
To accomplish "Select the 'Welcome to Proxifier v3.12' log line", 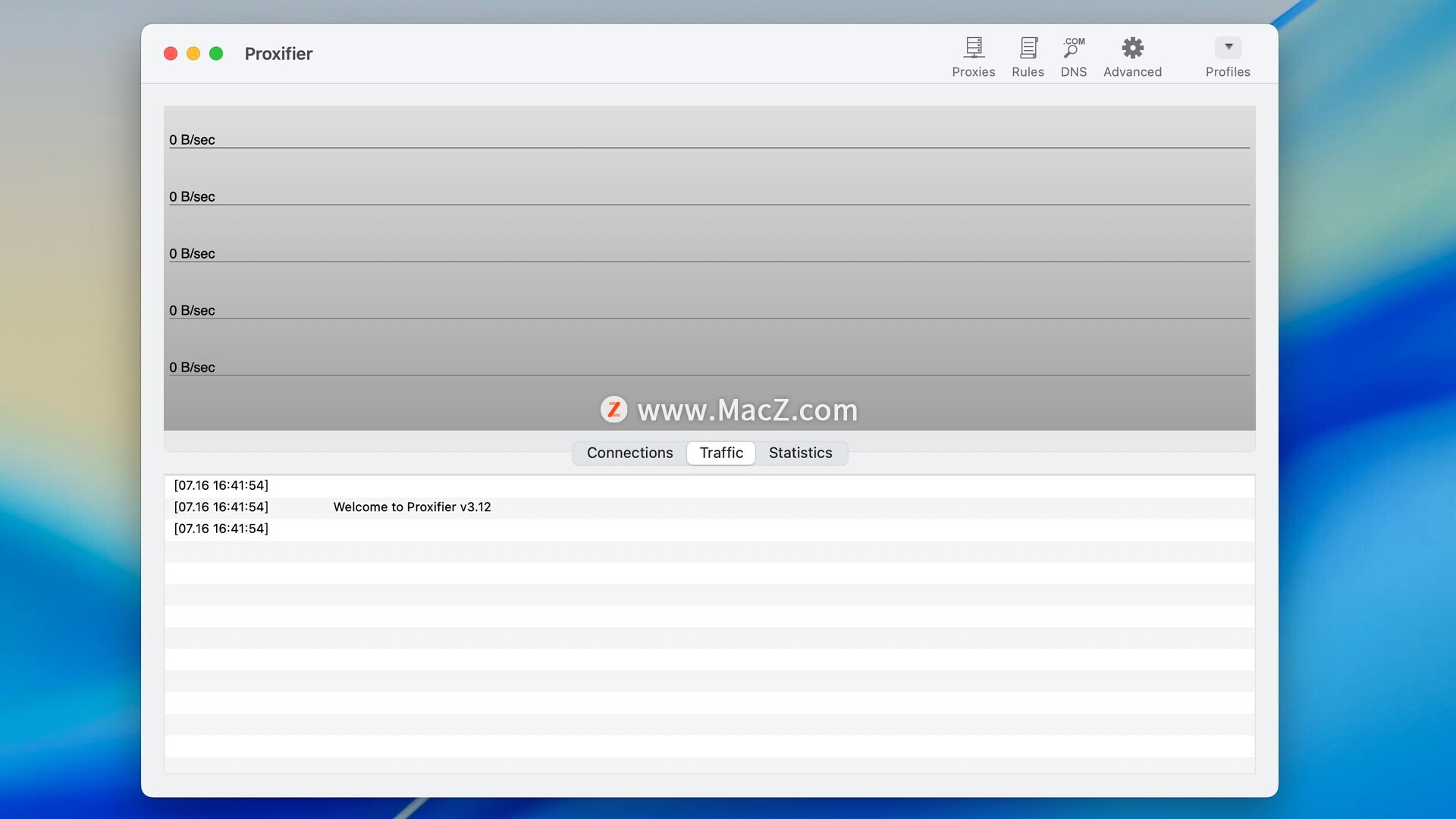I will click(x=709, y=507).
